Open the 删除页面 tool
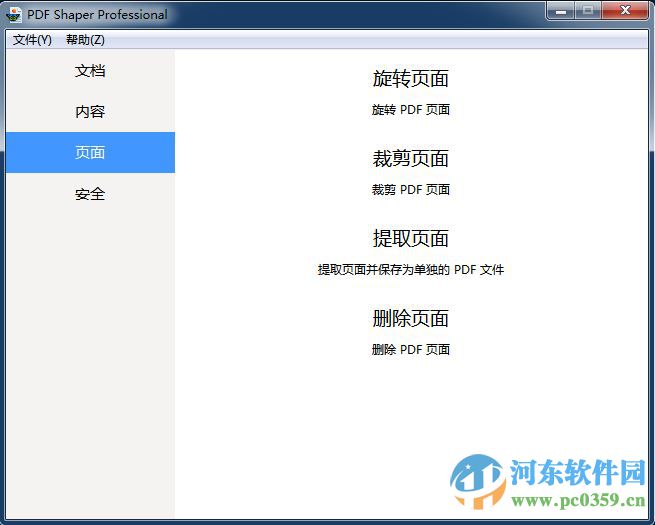The image size is (655, 525). tap(411, 319)
